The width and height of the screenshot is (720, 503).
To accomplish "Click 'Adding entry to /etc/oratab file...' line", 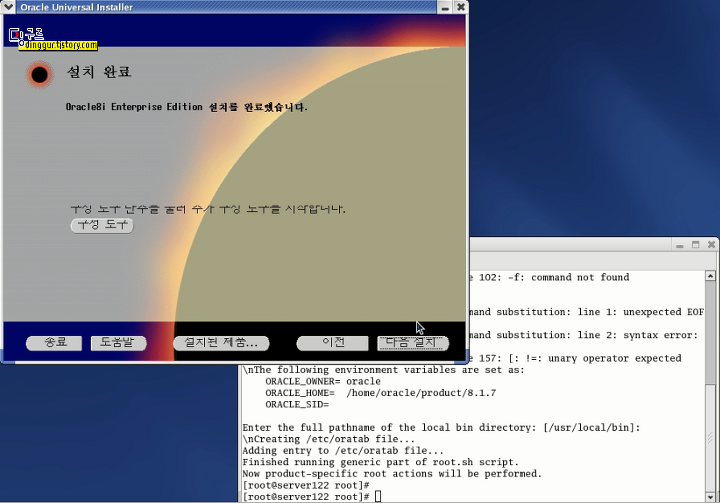I will pyautogui.click(x=343, y=451).
